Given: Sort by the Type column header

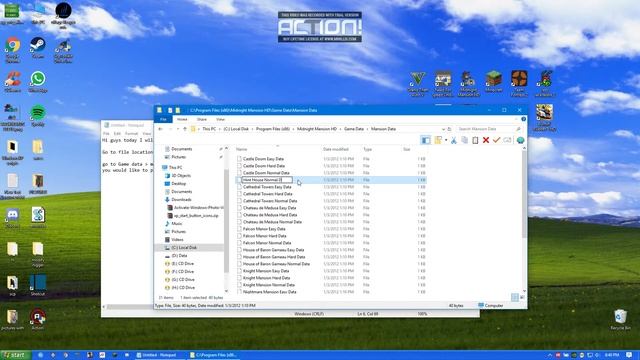Looking at the screenshot, I should (x=367, y=149).
